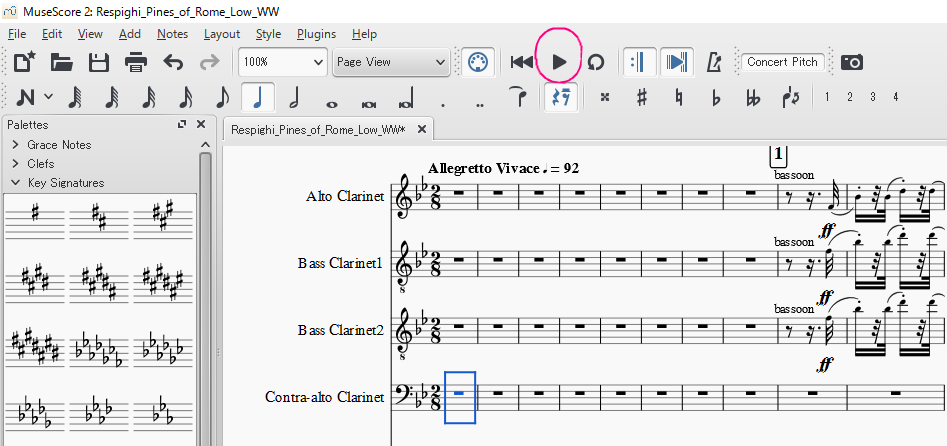Image resolution: width=947 pixels, height=446 pixels.
Task: Toggle pan score during playback
Action: tap(676, 62)
